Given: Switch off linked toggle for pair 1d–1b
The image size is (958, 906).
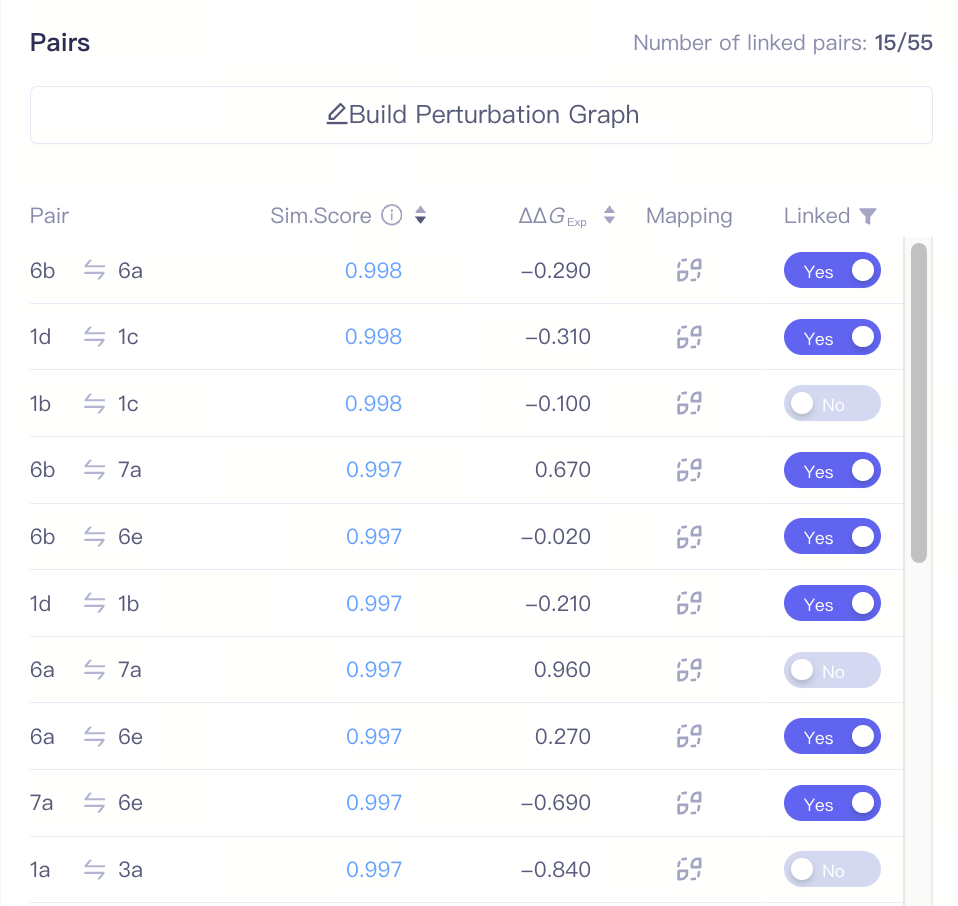Looking at the screenshot, I should [x=832, y=604].
